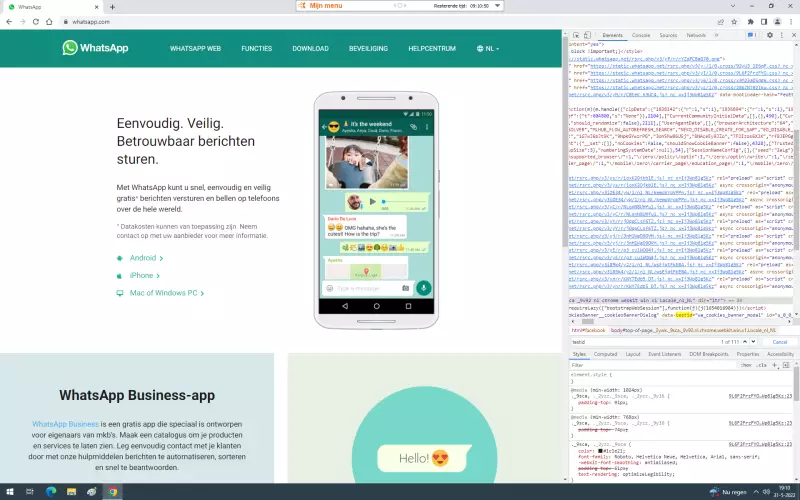The height and width of the screenshot is (500, 800).
Task: Focus the DevTools search field containing testid
Action: [x=643, y=342]
